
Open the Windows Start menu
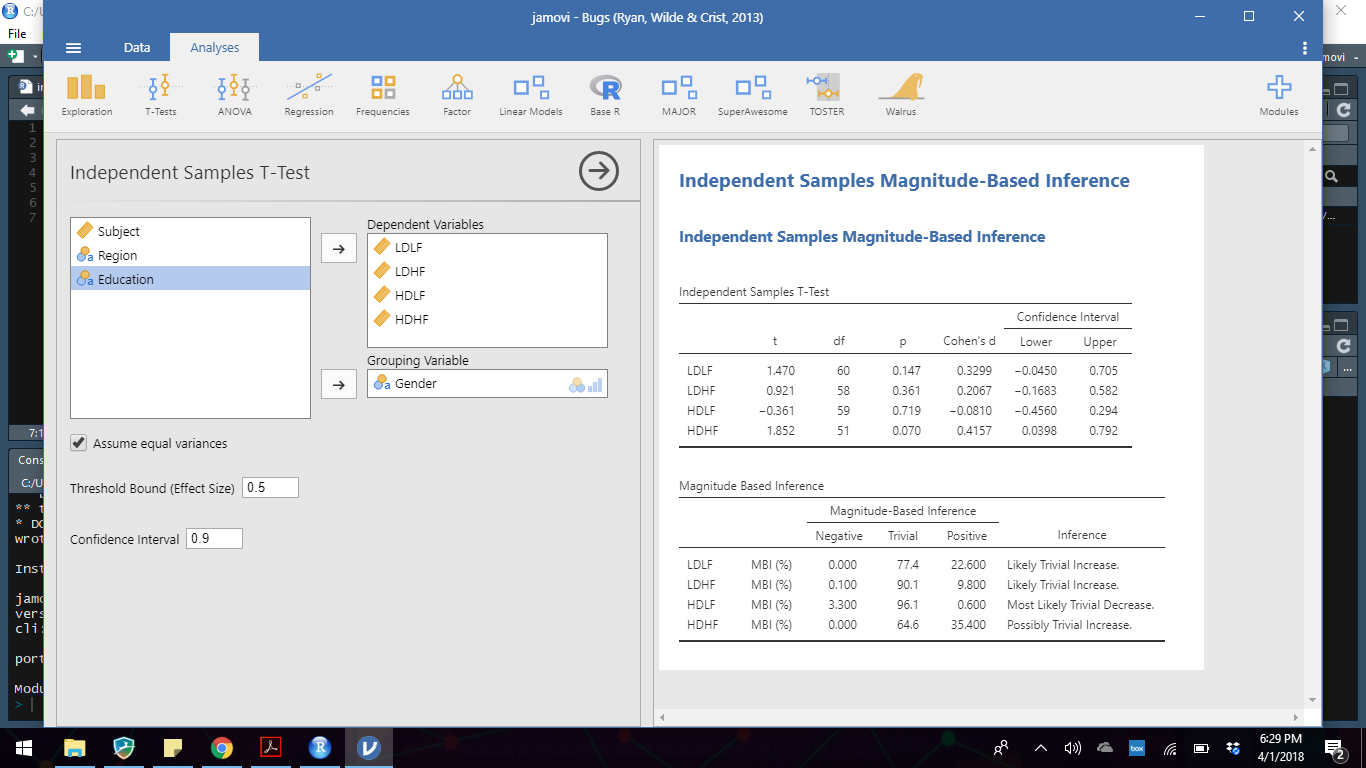coord(24,747)
